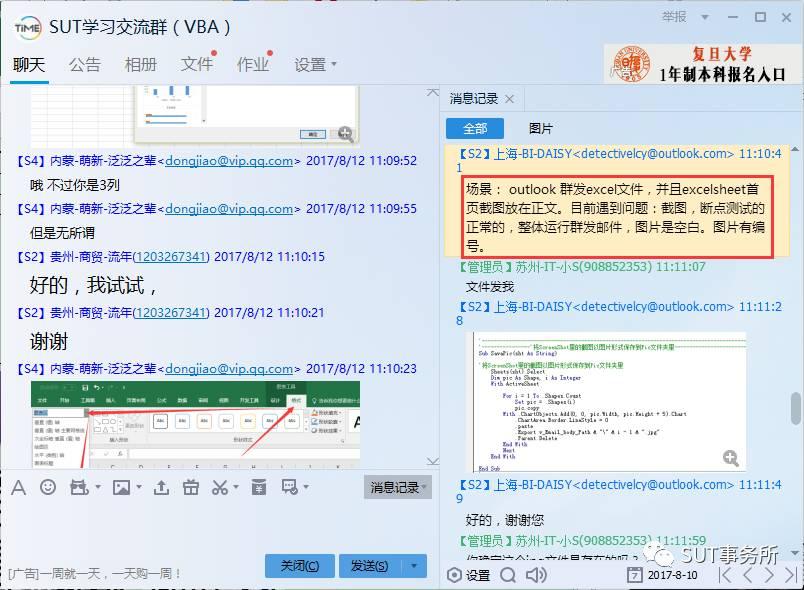Screen dimensions: 804x590
Task: Expand the chat bubble icon dropdown arrow
Action: [306, 487]
